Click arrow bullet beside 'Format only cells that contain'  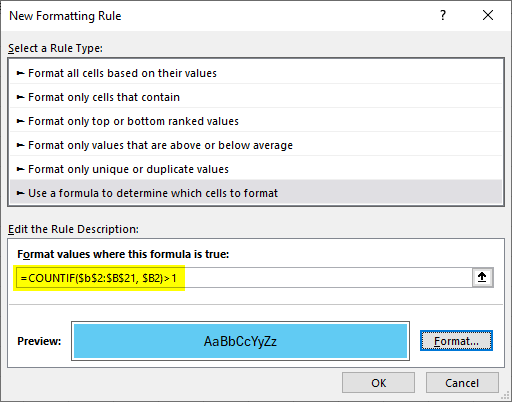click(20, 97)
